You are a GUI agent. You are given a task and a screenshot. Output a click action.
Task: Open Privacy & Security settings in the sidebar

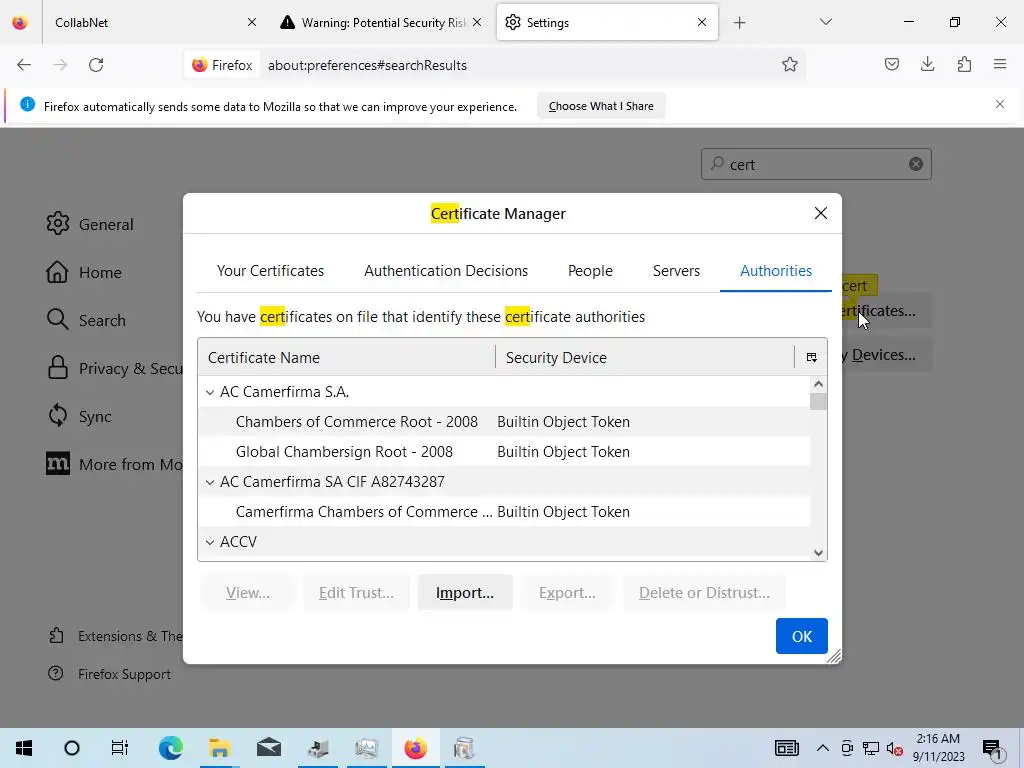(114, 368)
